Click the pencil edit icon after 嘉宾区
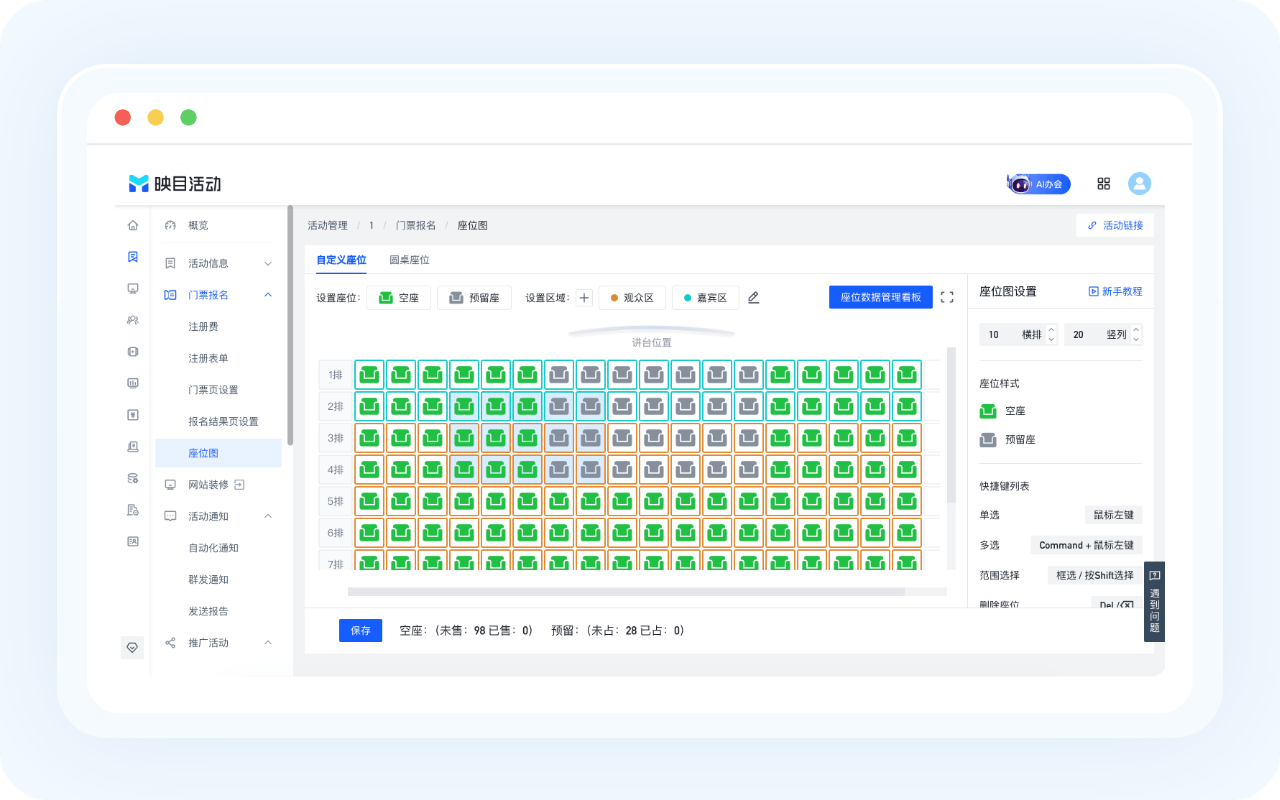 tap(754, 297)
